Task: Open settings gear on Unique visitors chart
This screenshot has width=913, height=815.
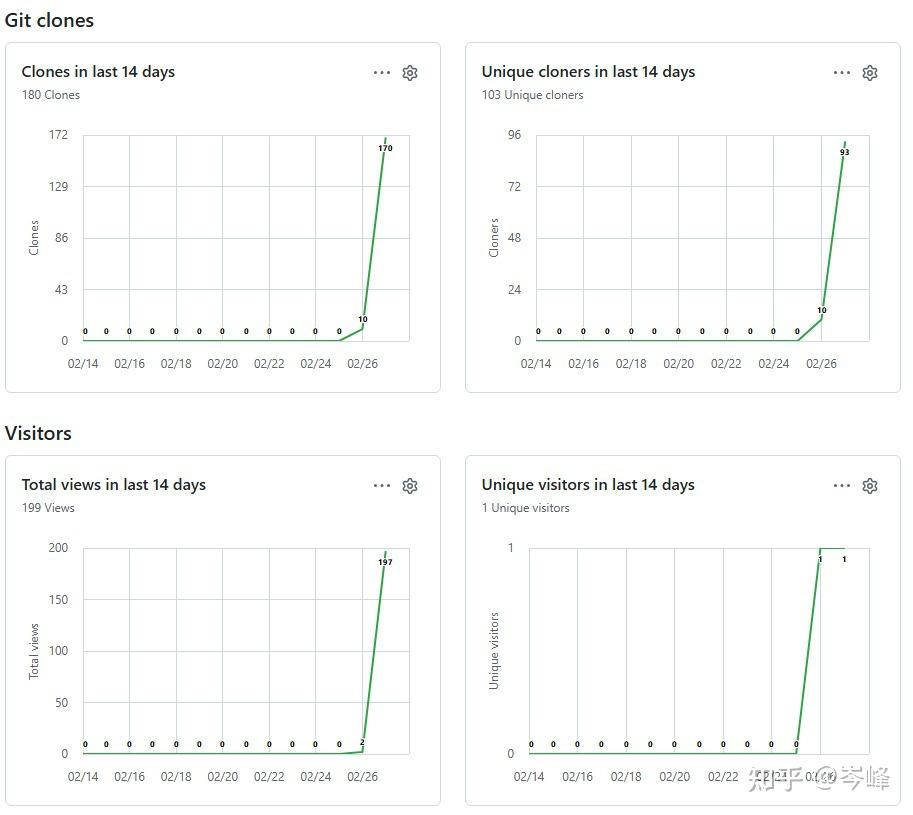Action: (x=870, y=486)
